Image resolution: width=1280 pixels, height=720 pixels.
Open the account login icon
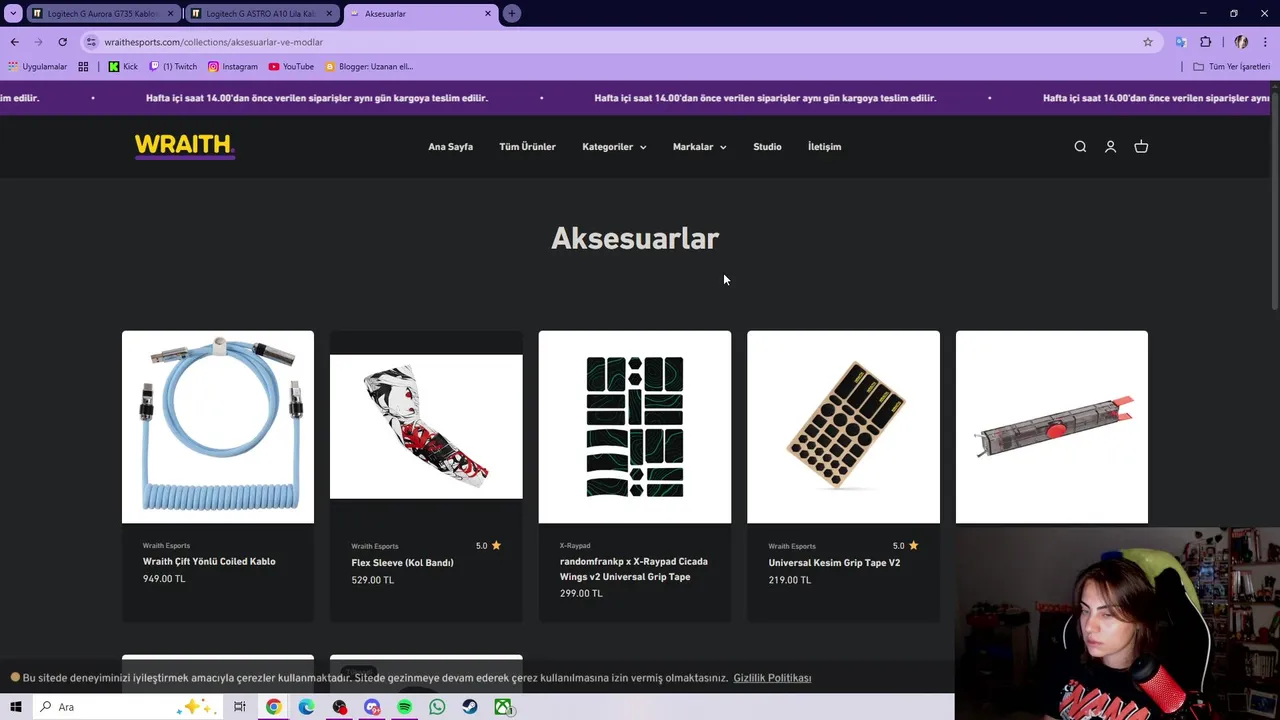coord(1110,147)
